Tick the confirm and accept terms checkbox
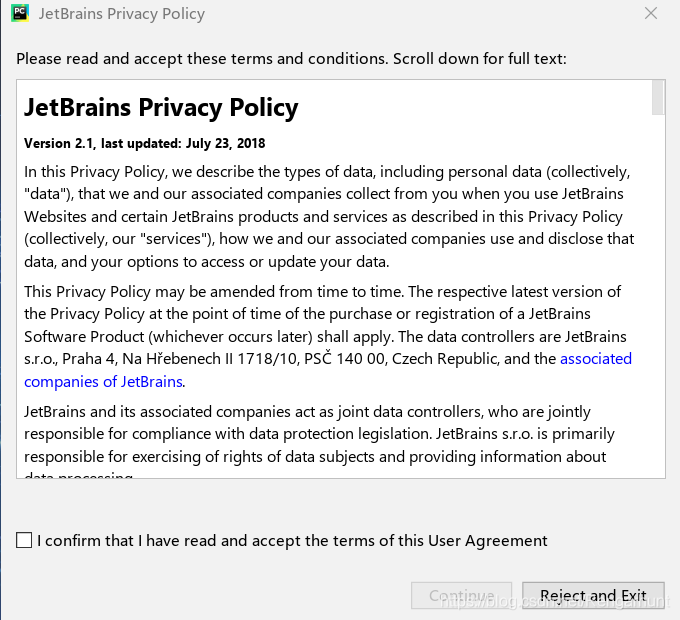Viewport: 680px width, 620px height. (x=24, y=541)
